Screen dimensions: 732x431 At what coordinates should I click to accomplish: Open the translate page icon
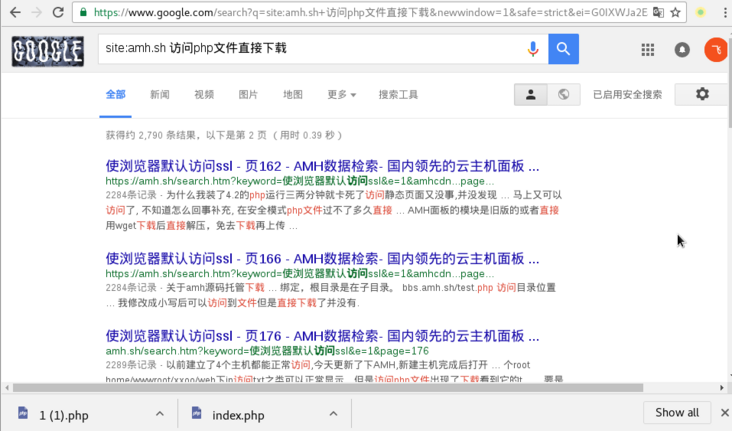click(658, 13)
